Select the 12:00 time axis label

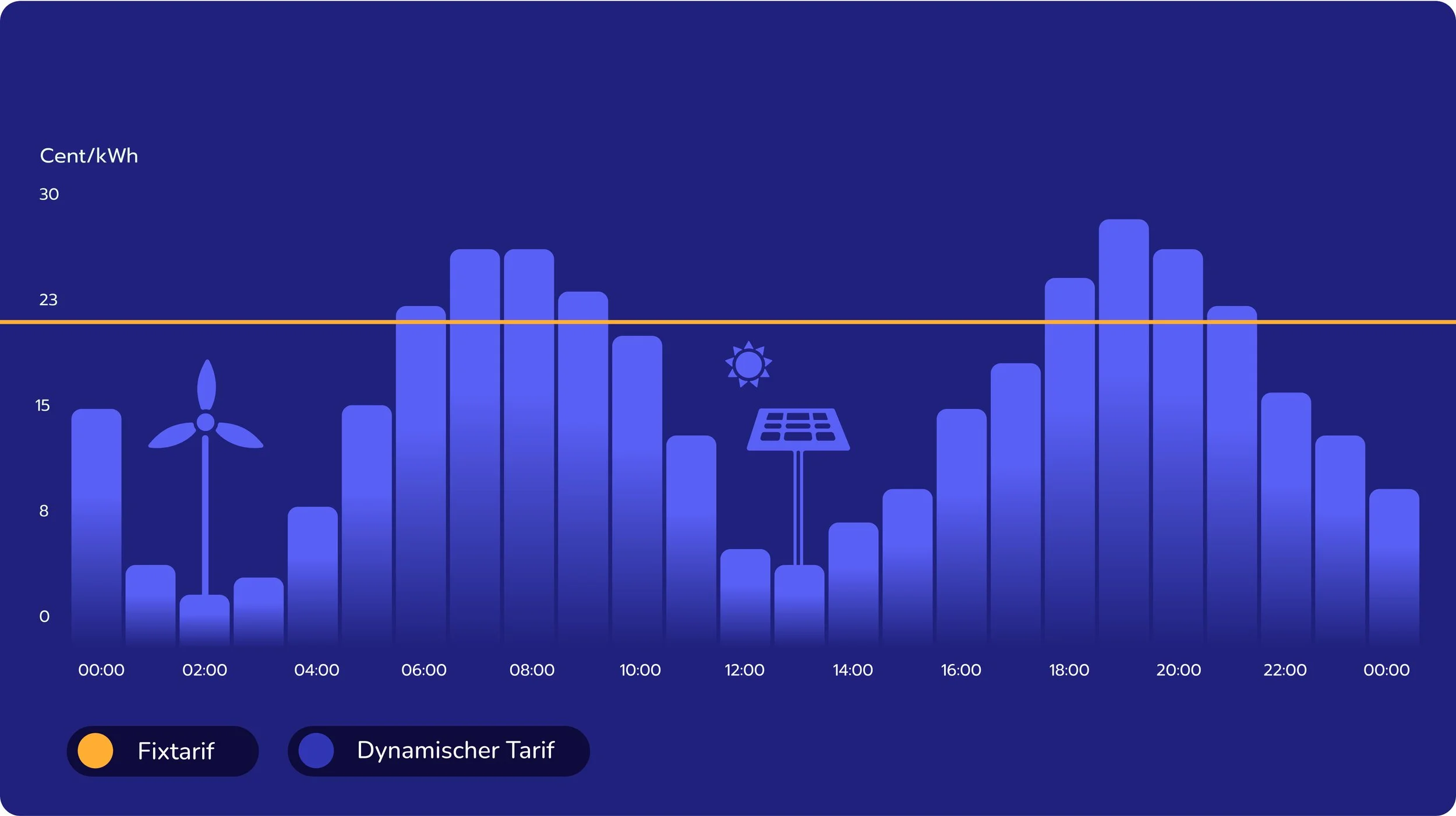[744, 670]
